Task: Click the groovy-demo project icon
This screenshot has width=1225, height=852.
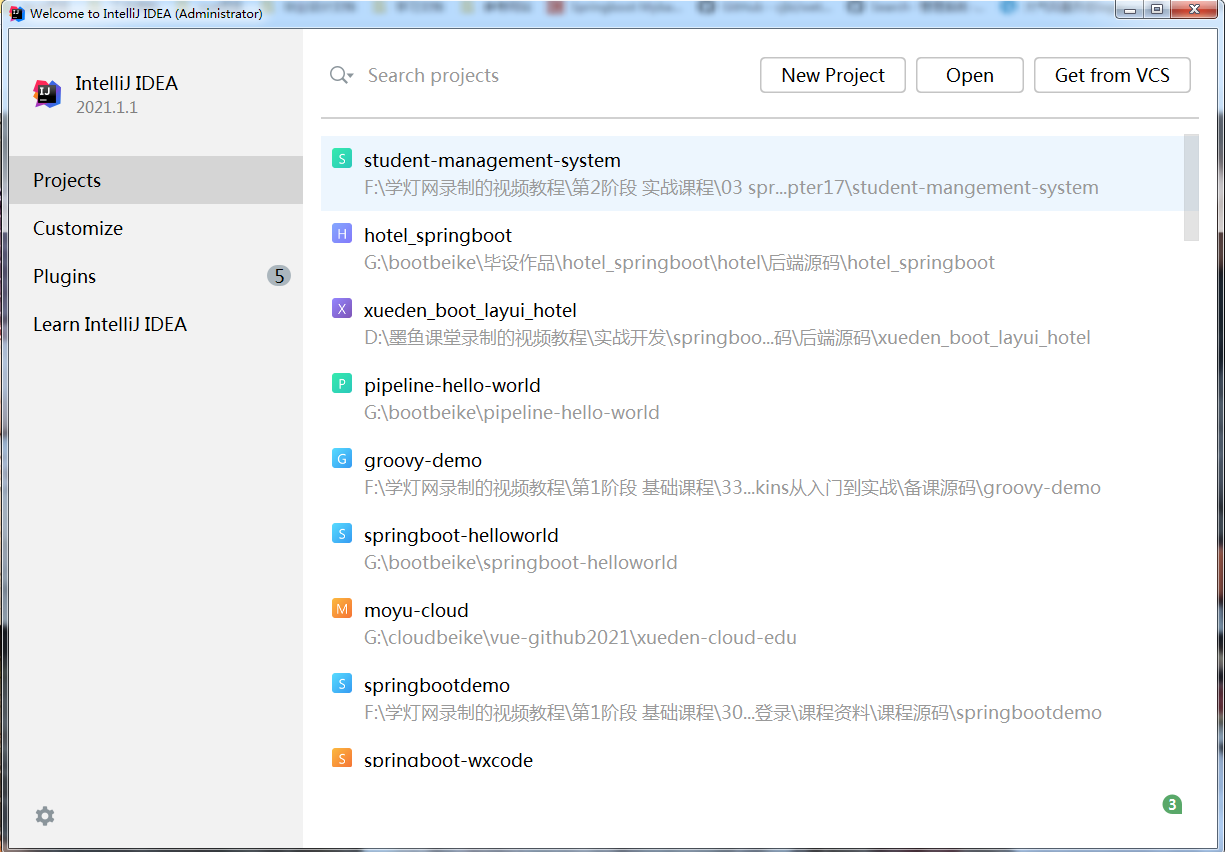Action: point(342,459)
